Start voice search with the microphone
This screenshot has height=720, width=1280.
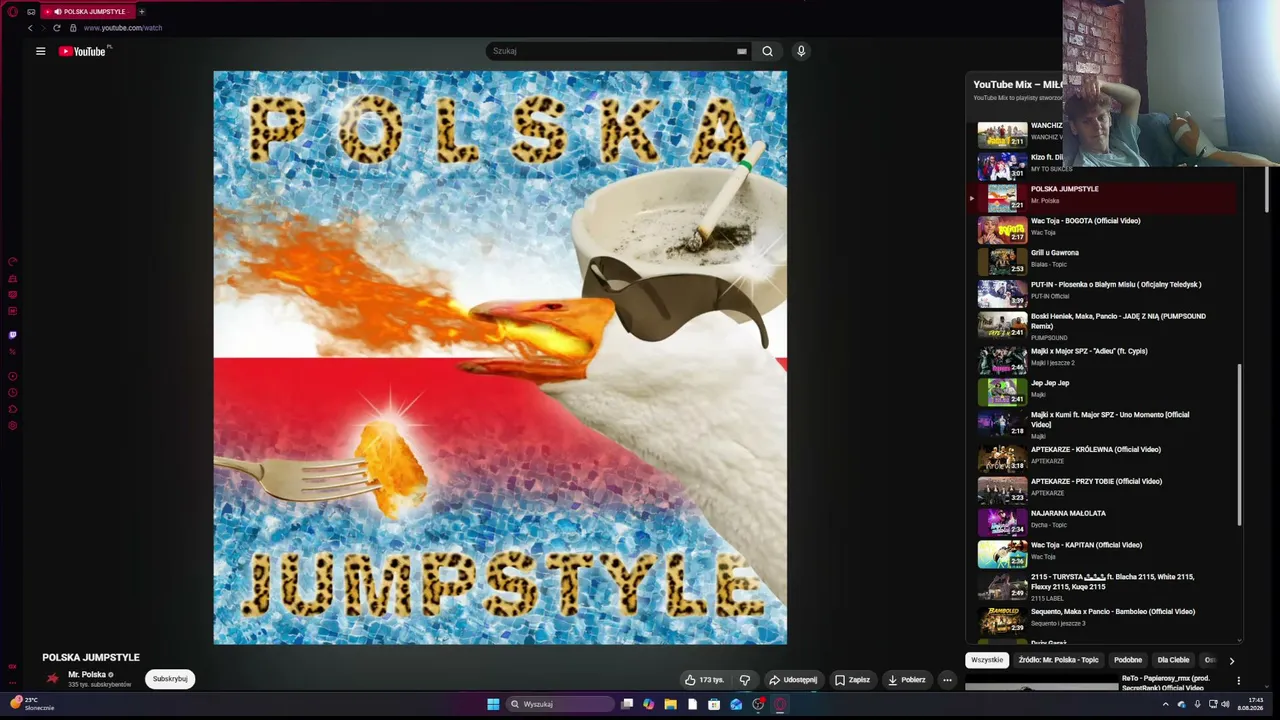point(800,51)
